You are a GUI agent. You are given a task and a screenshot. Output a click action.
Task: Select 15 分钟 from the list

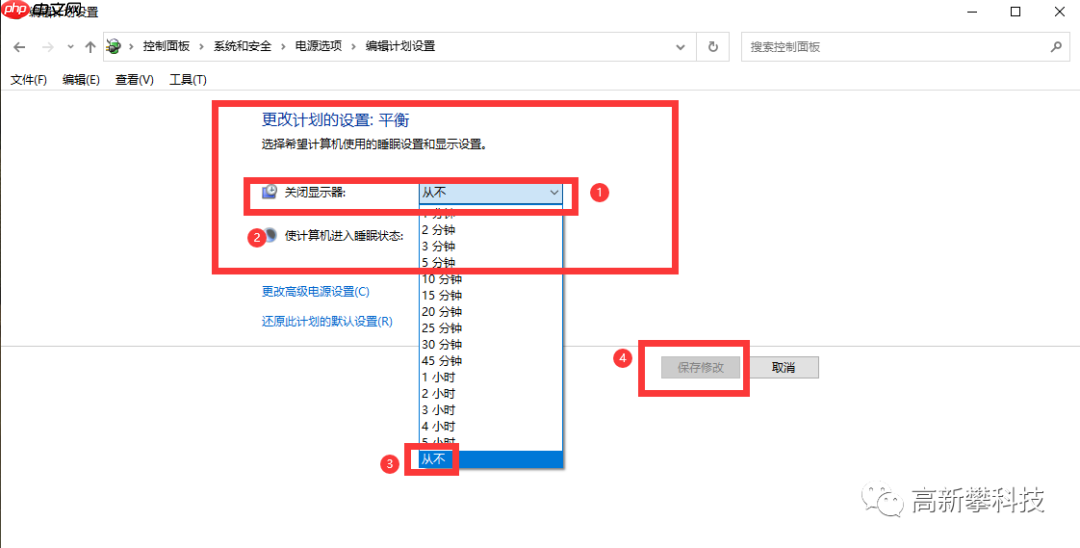pyautogui.click(x=491, y=295)
